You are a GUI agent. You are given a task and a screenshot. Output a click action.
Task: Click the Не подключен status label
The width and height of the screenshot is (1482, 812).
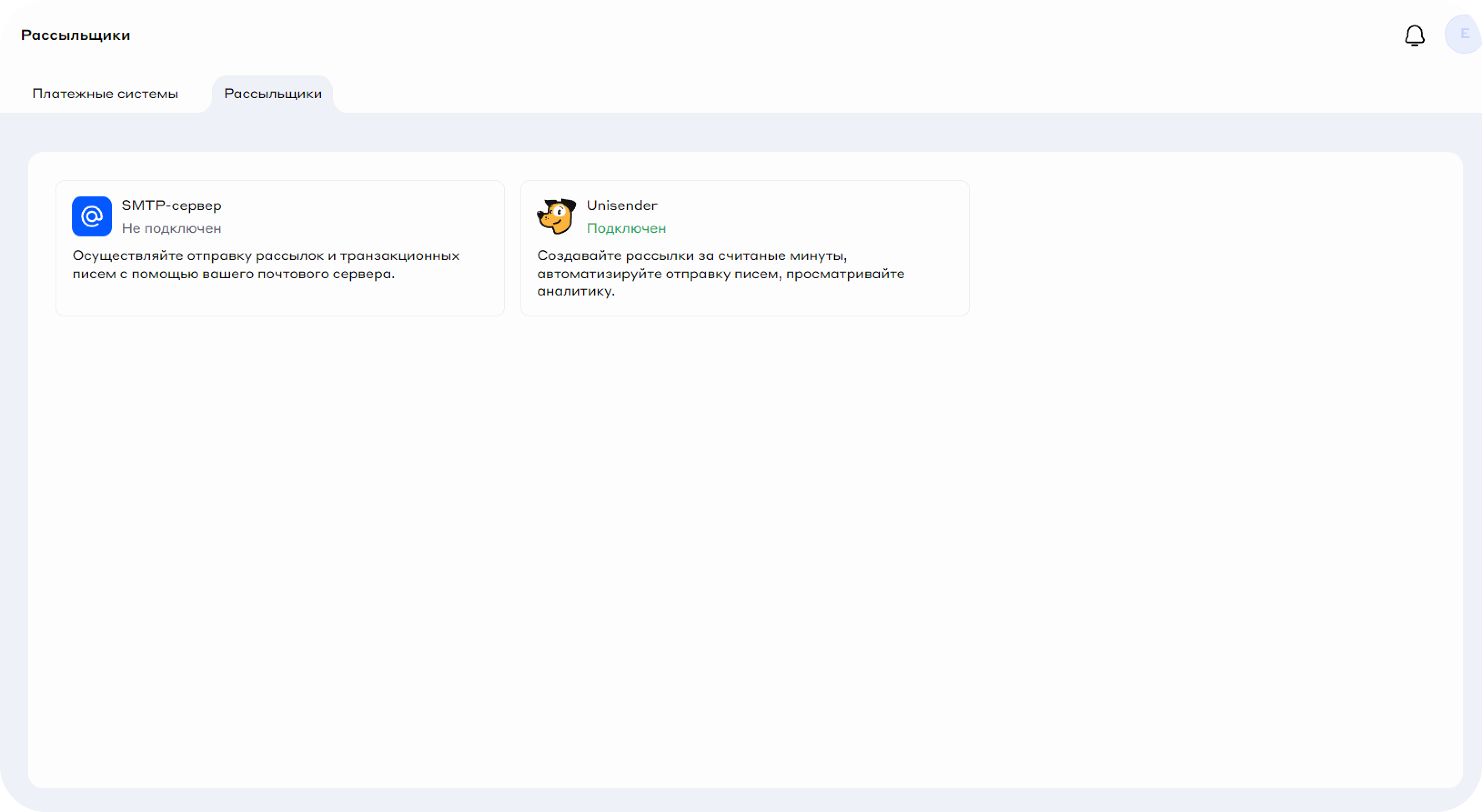click(x=171, y=228)
